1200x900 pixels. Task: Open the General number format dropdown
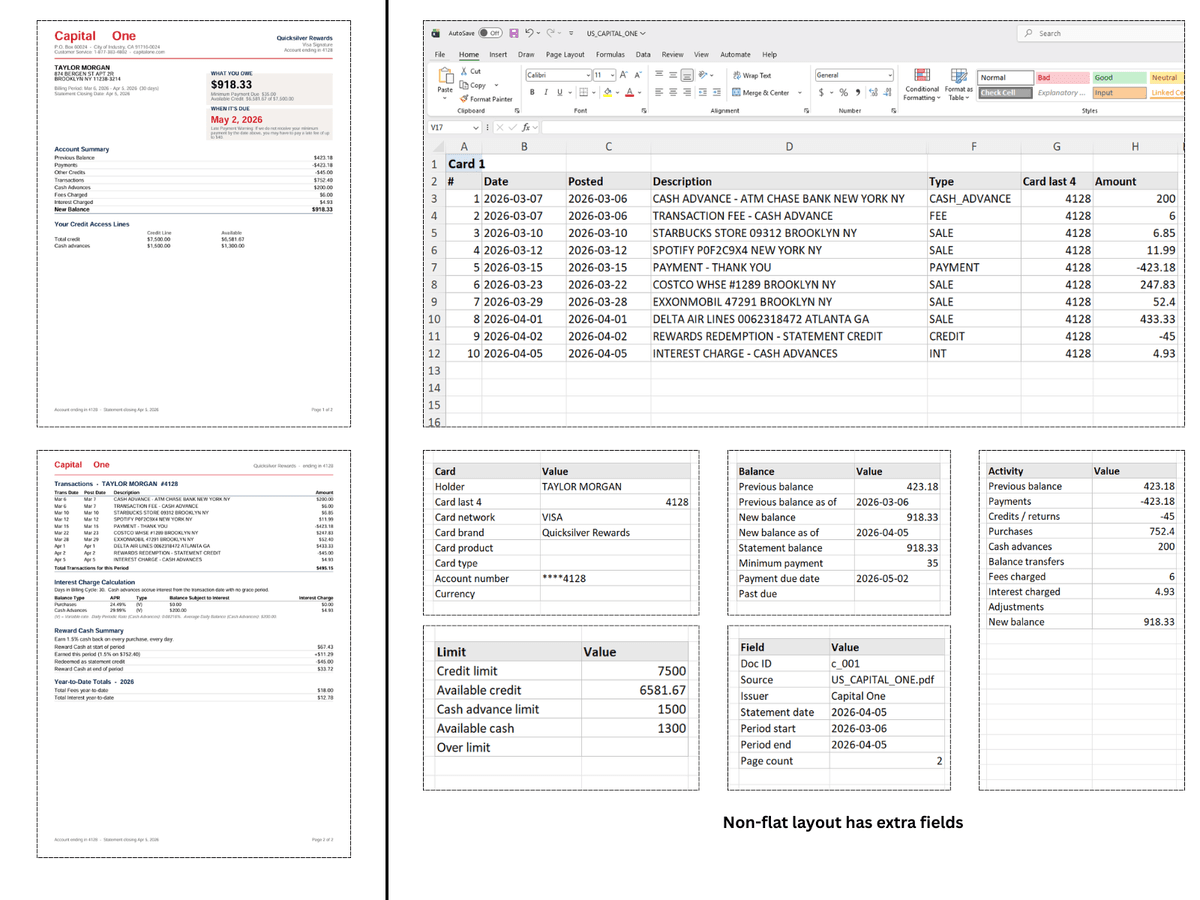point(854,75)
